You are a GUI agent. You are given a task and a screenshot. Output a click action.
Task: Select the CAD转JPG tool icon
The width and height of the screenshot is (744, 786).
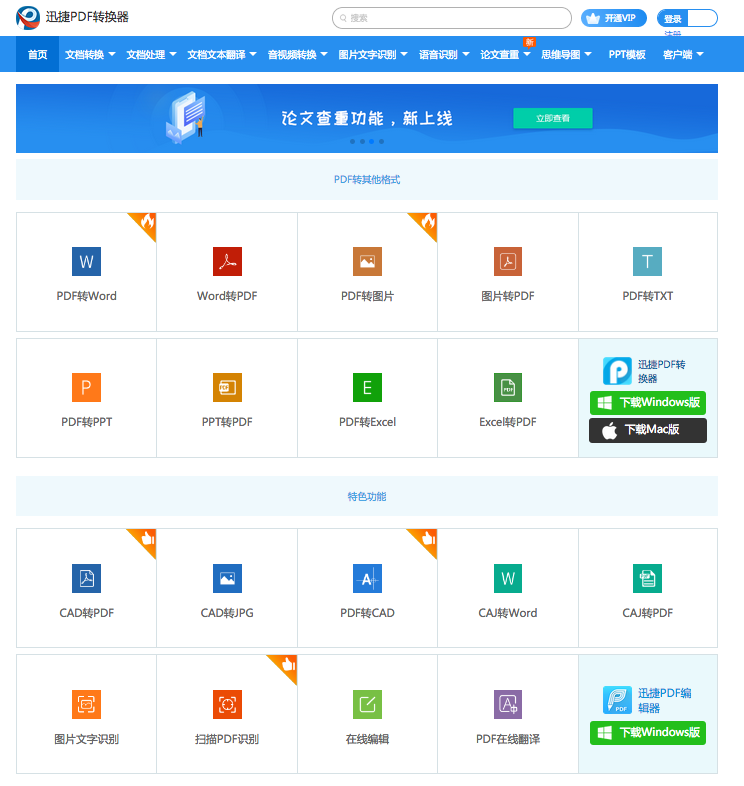click(227, 578)
